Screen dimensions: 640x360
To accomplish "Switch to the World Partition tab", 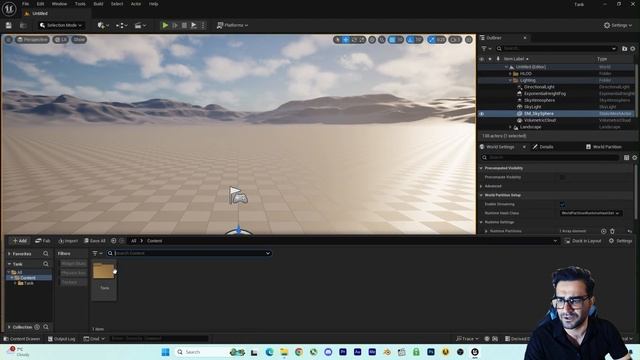I will tap(604, 147).
